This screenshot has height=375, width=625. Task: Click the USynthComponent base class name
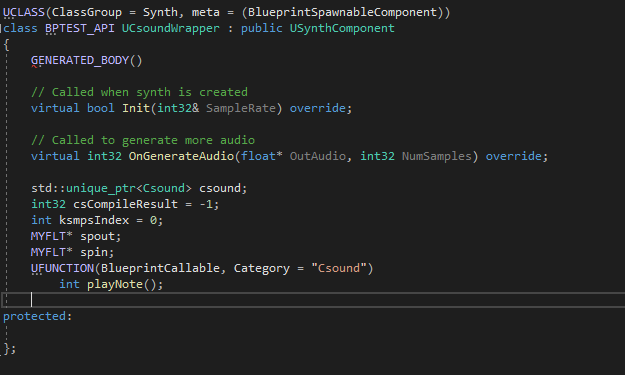pyautogui.click(x=342, y=28)
